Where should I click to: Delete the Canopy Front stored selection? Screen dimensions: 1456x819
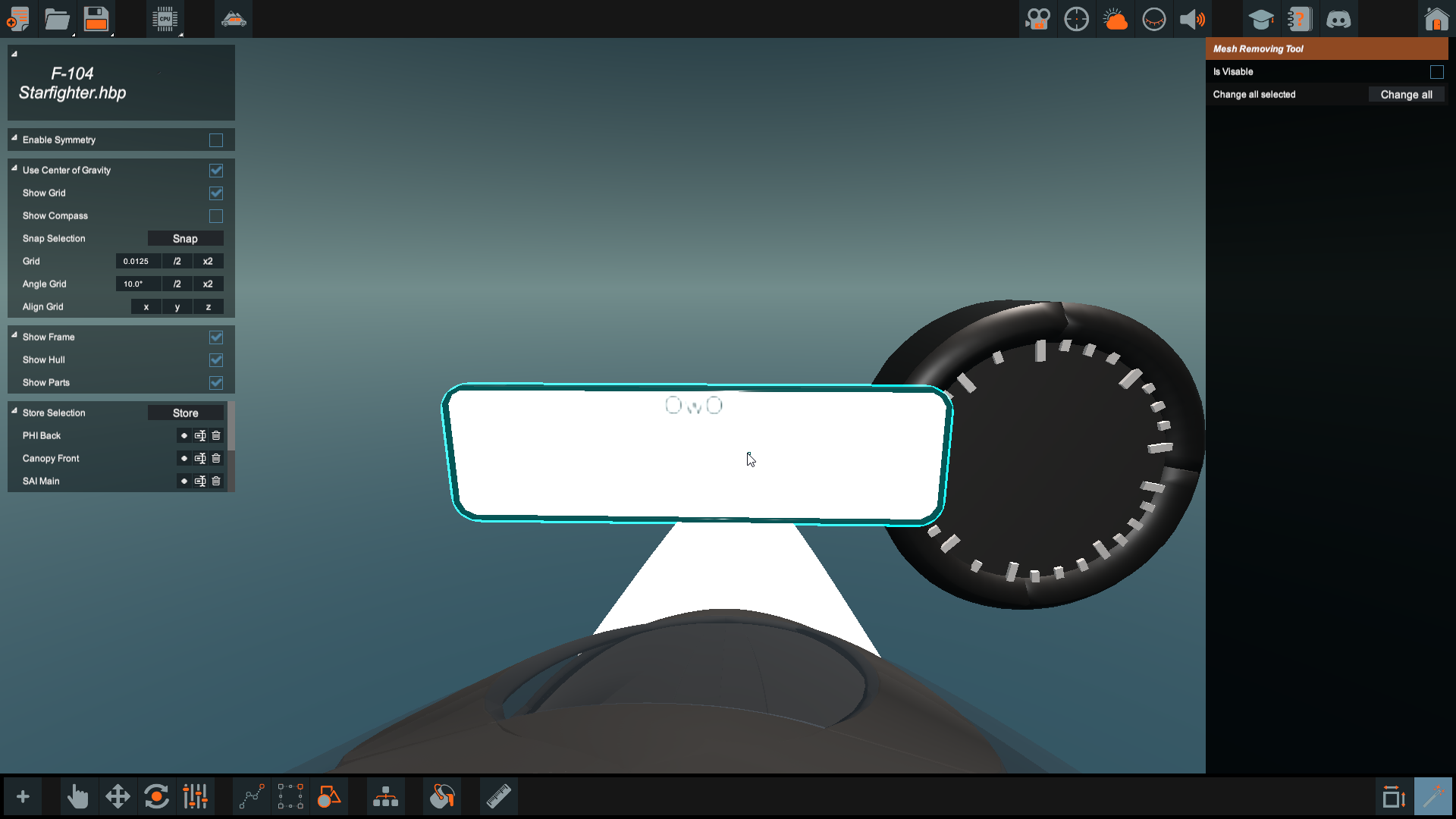[x=216, y=459]
